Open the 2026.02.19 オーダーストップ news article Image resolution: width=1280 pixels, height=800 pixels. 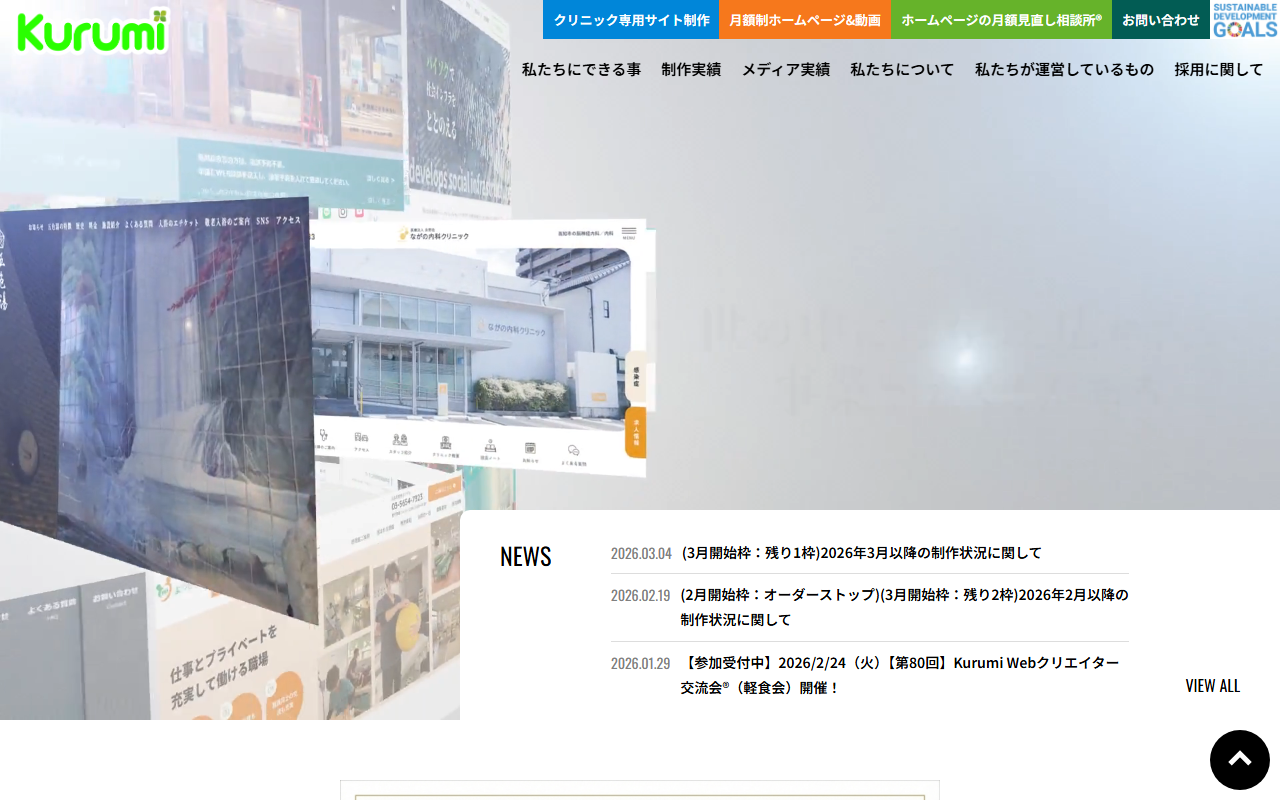[x=904, y=607]
